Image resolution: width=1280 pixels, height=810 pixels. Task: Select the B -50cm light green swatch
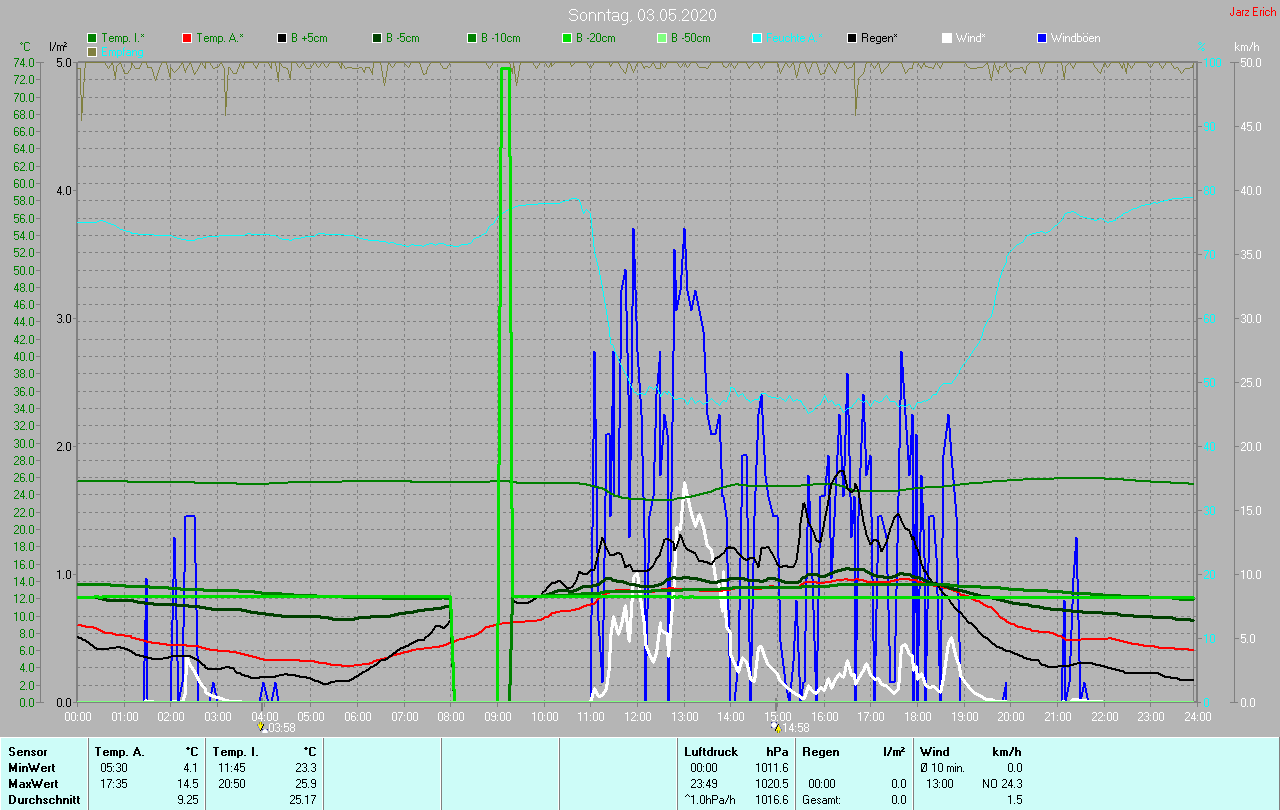pyautogui.click(x=662, y=38)
